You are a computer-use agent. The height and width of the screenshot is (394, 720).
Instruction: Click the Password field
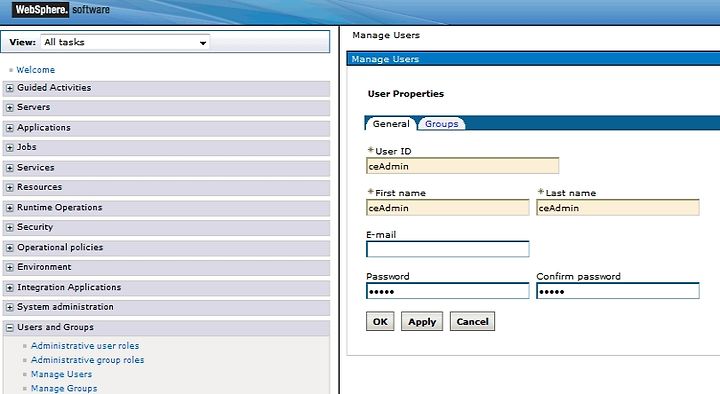click(448, 291)
